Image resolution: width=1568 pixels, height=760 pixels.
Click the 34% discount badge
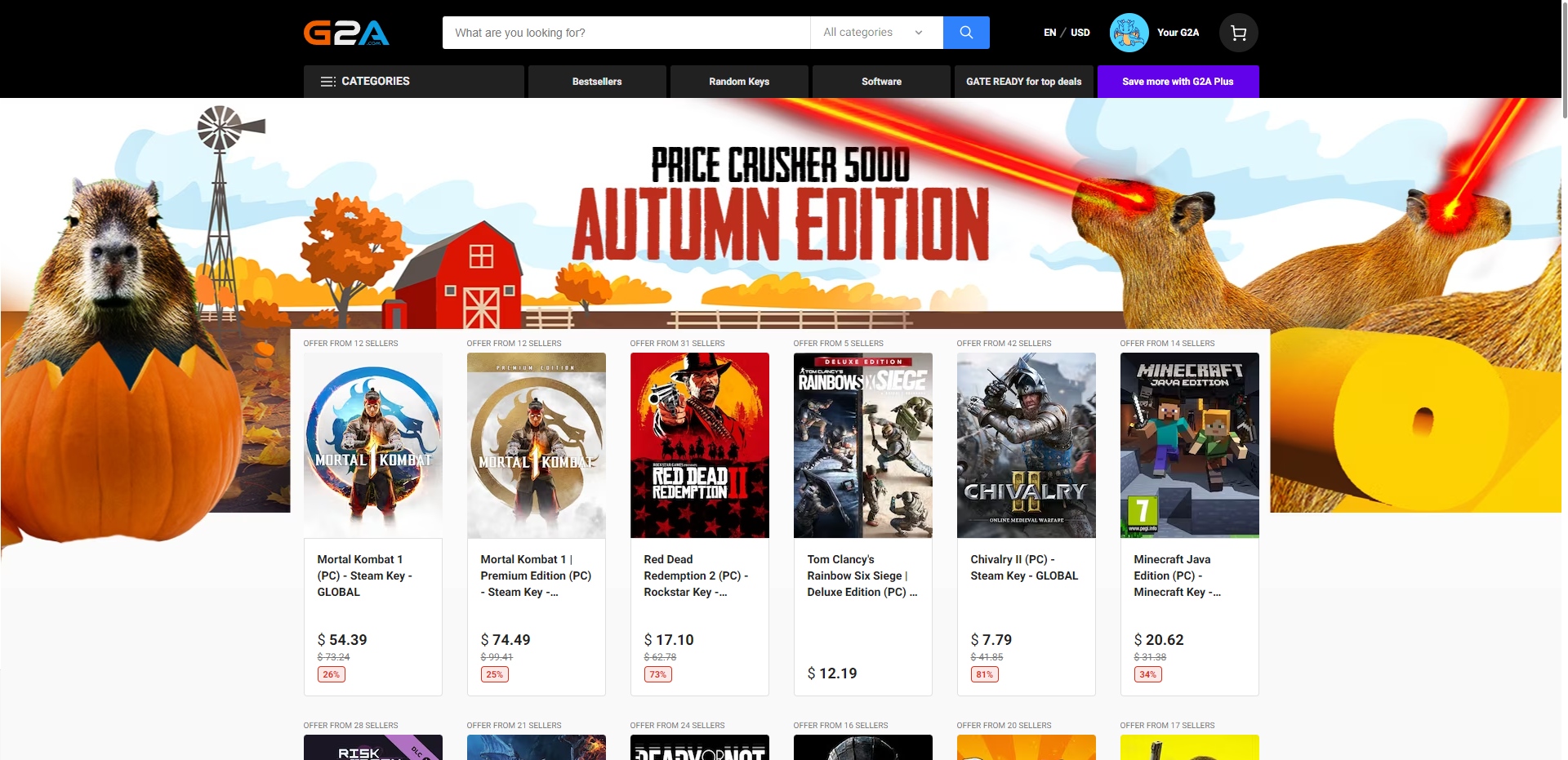[x=1148, y=674]
